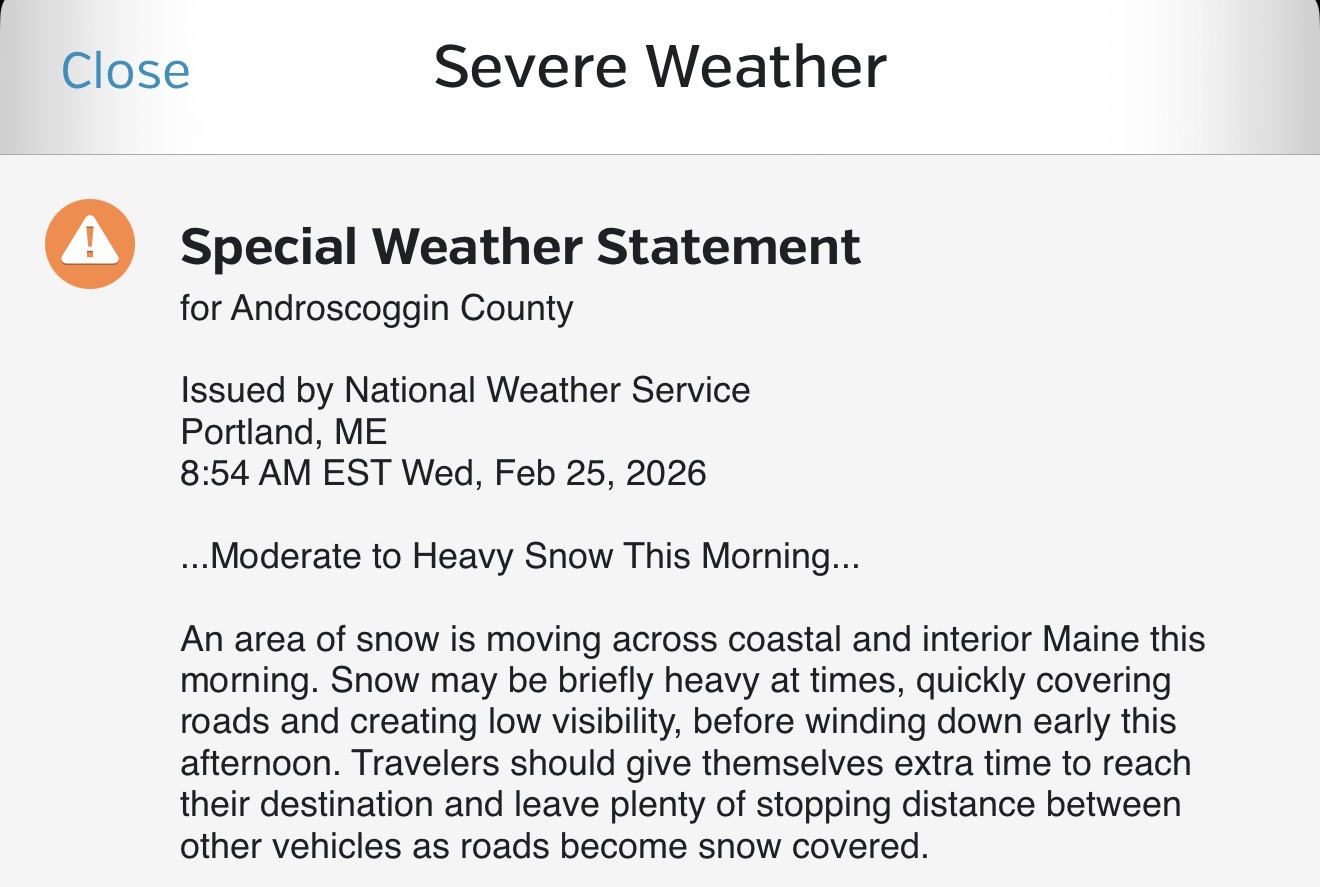Click the word Weather in the header
Screen dimensions: 1320x887
pyautogui.click(x=765, y=68)
